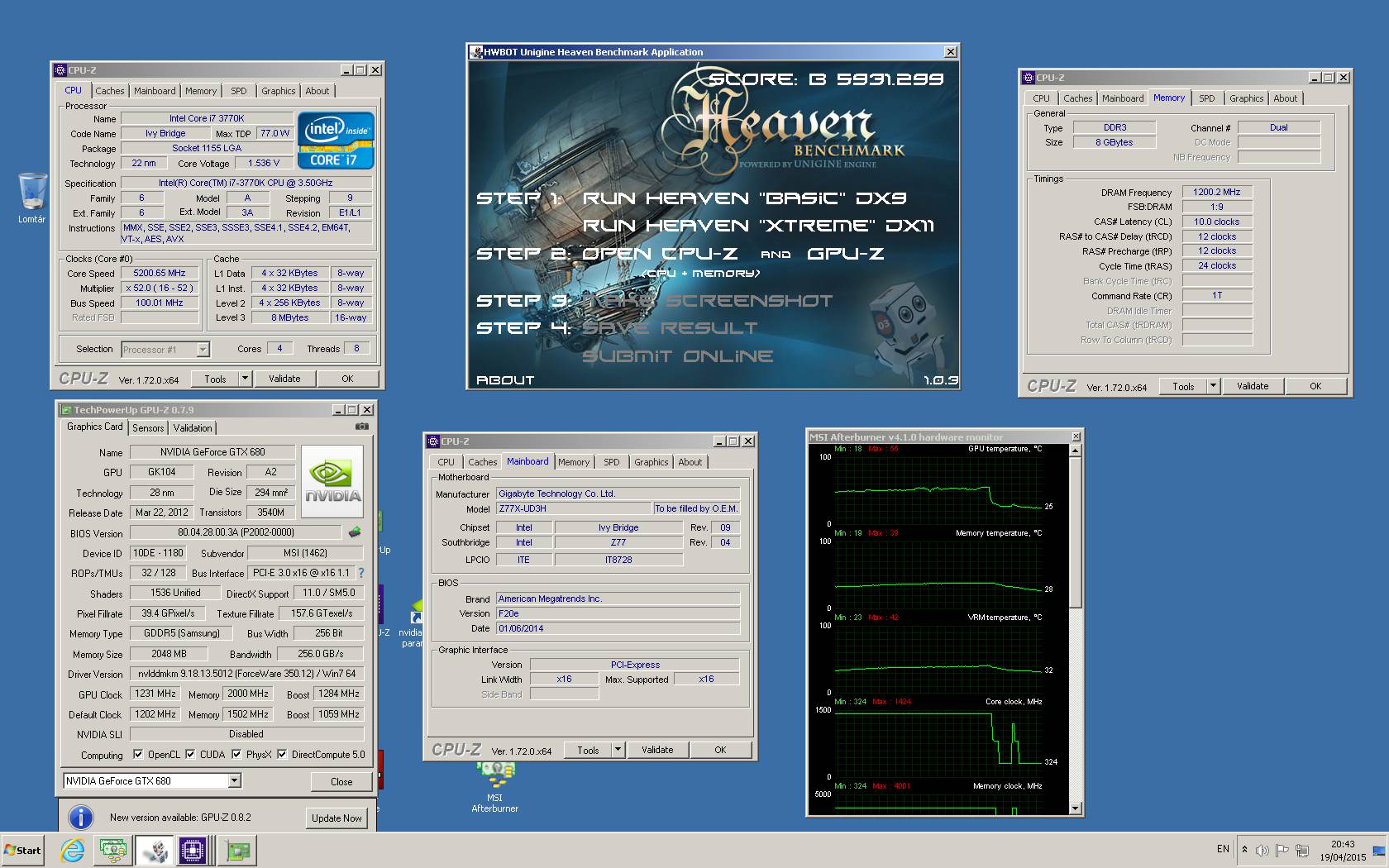1389x868 pixels.
Task: Click GPU-Z link in Heaven app
Action: click(845, 253)
